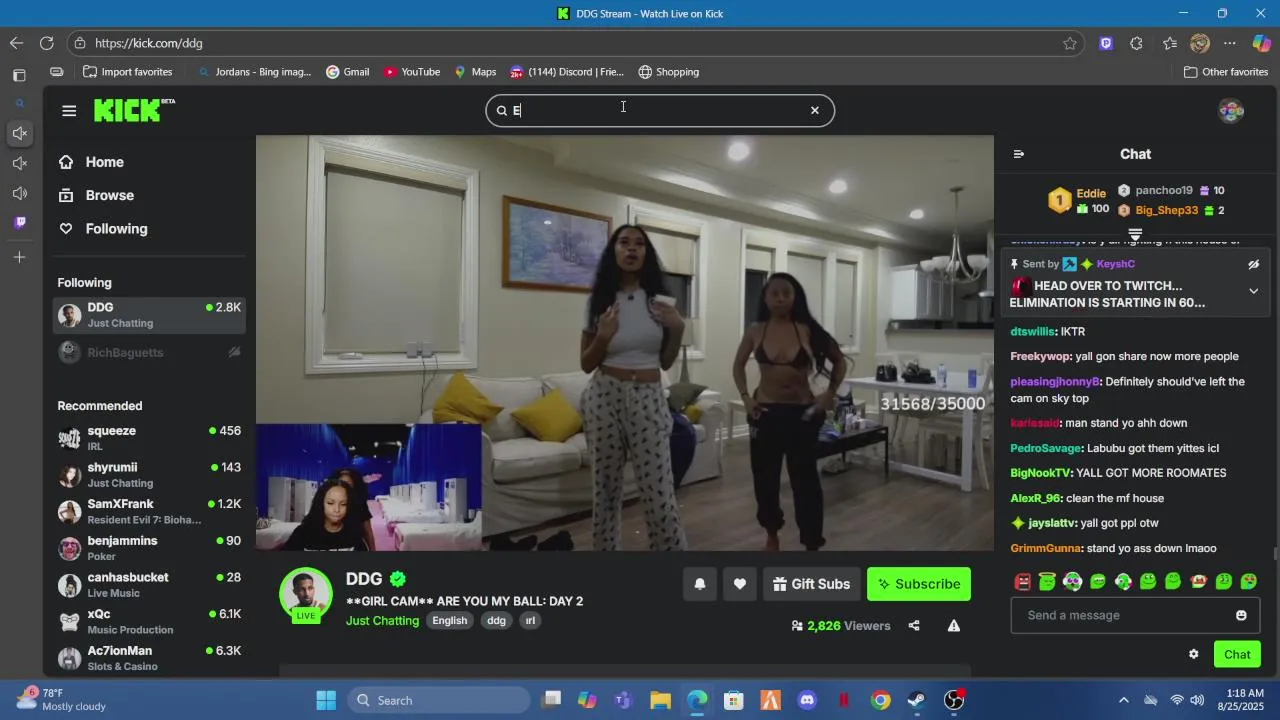This screenshot has width=1280, height=720.
Task: Open YouTube bookmark
Action: (412, 72)
